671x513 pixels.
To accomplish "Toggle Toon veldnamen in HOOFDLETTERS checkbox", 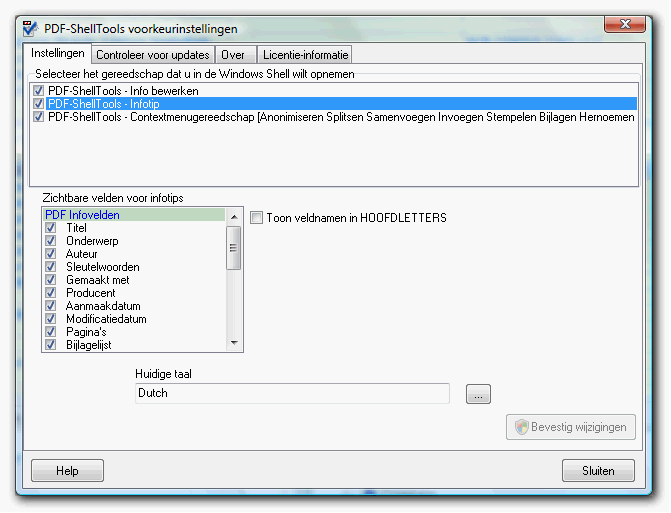I will click(x=257, y=218).
